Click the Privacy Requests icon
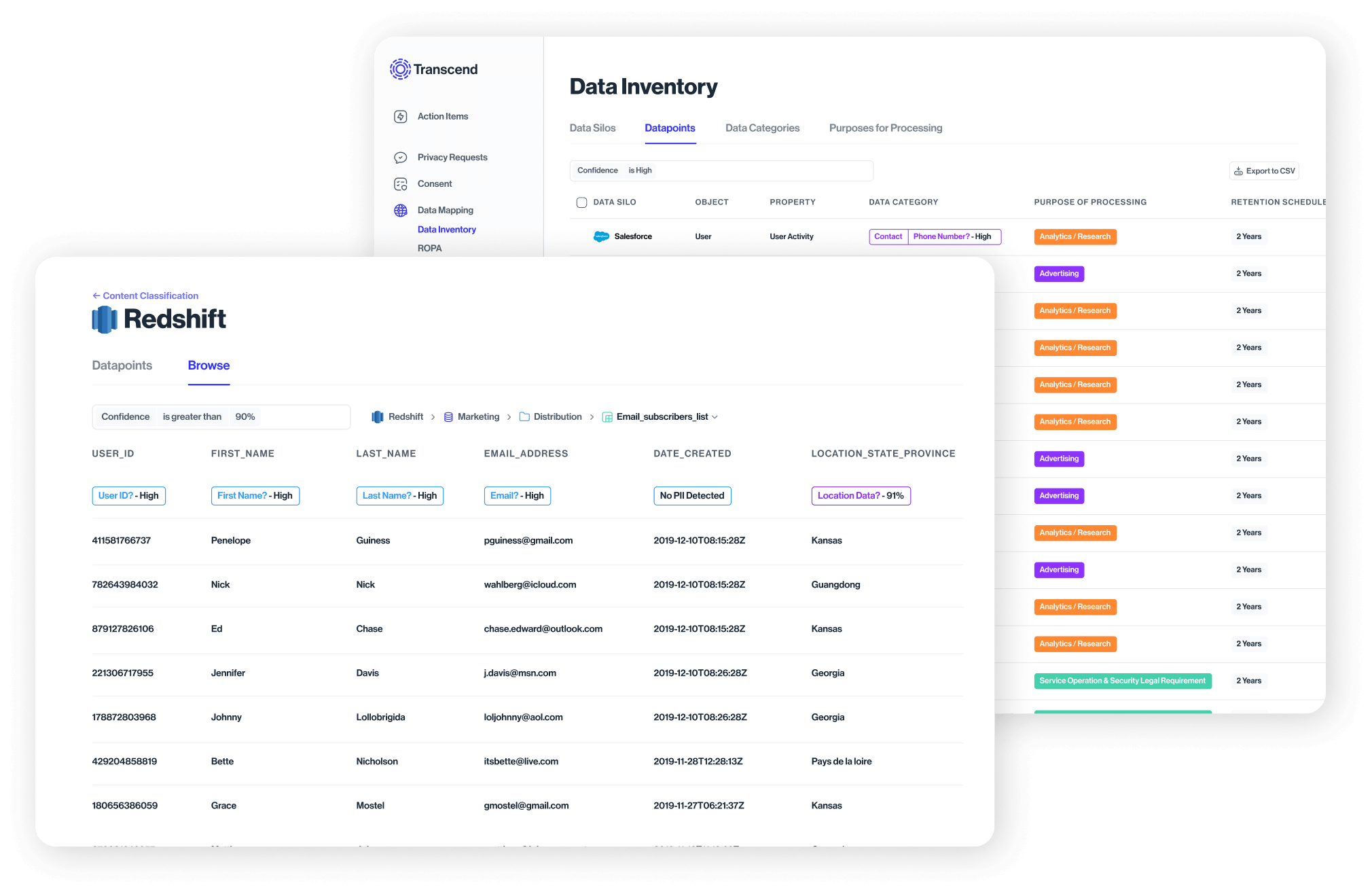The image size is (1372, 892). (x=400, y=157)
